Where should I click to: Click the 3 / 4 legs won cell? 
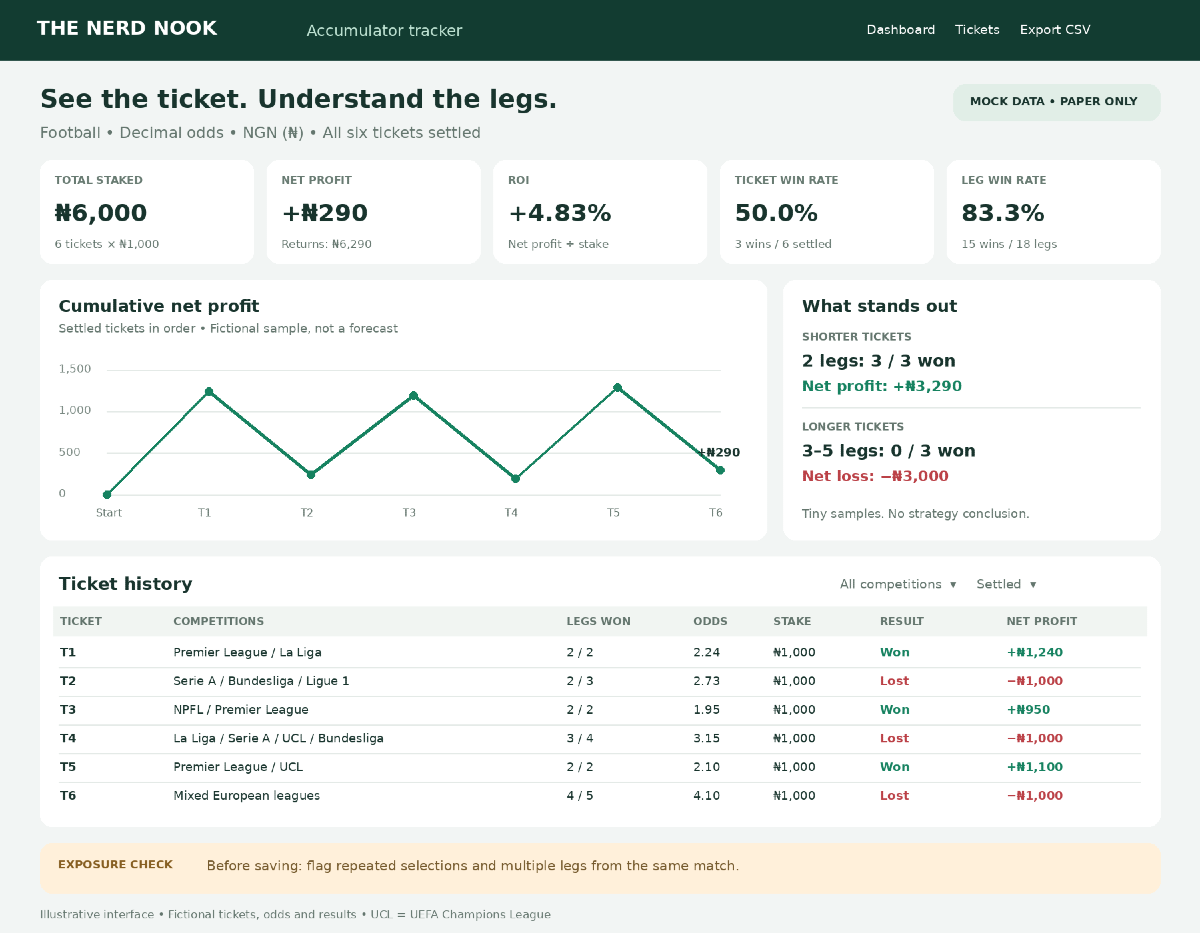pos(580,738)
